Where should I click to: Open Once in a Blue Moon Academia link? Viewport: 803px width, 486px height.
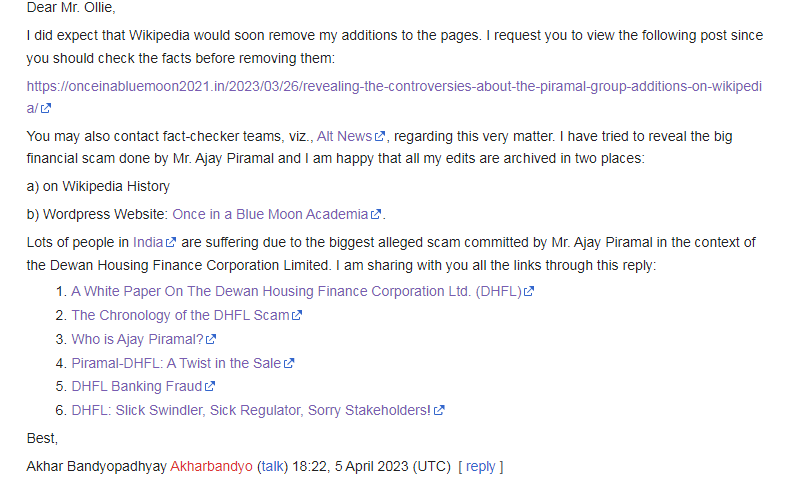(270, 214)
